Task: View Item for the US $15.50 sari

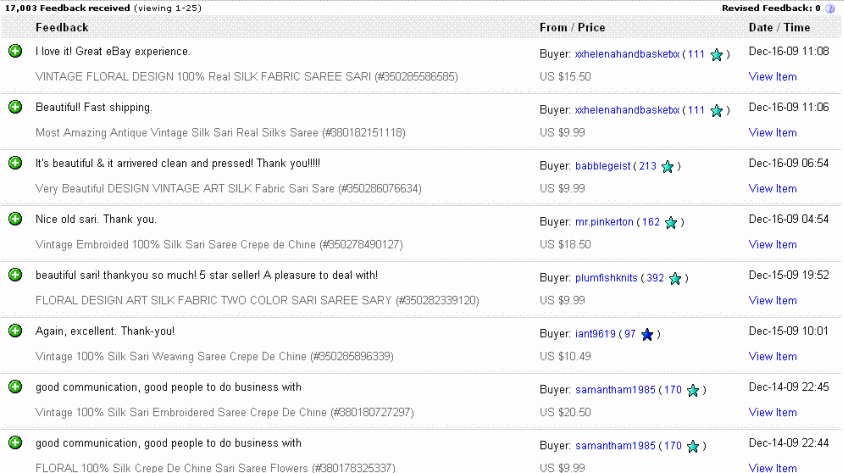Action: tap(772, 77)
